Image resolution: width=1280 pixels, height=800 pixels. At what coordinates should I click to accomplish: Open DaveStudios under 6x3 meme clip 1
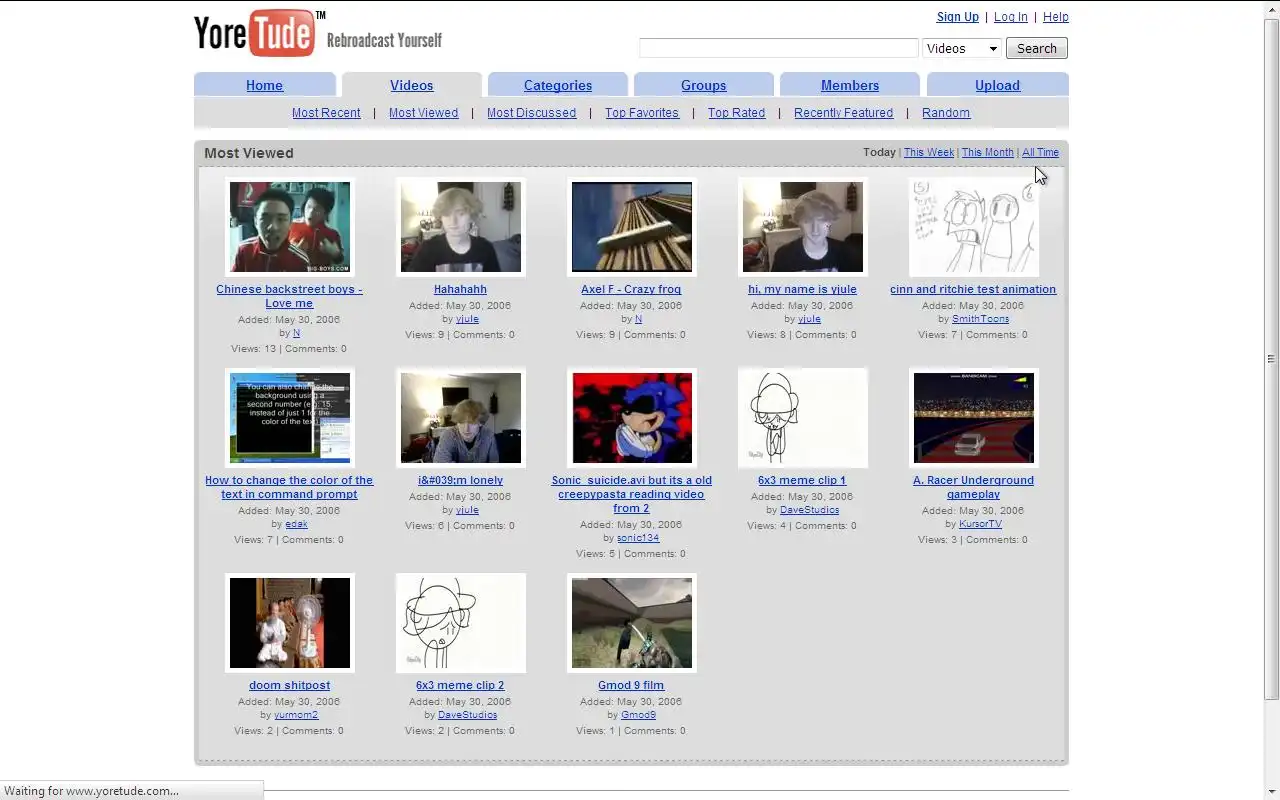pos(809,510)
